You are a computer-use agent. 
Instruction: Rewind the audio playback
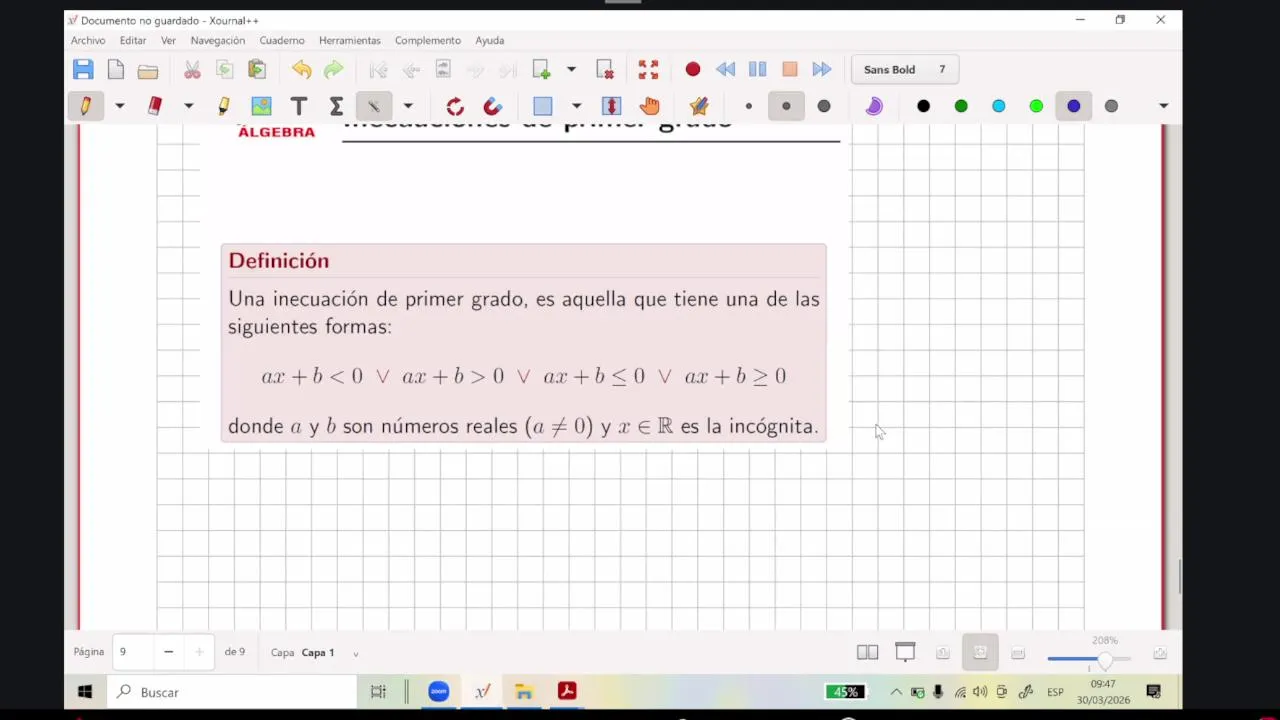pyautogui.click(x=725, y=69)
